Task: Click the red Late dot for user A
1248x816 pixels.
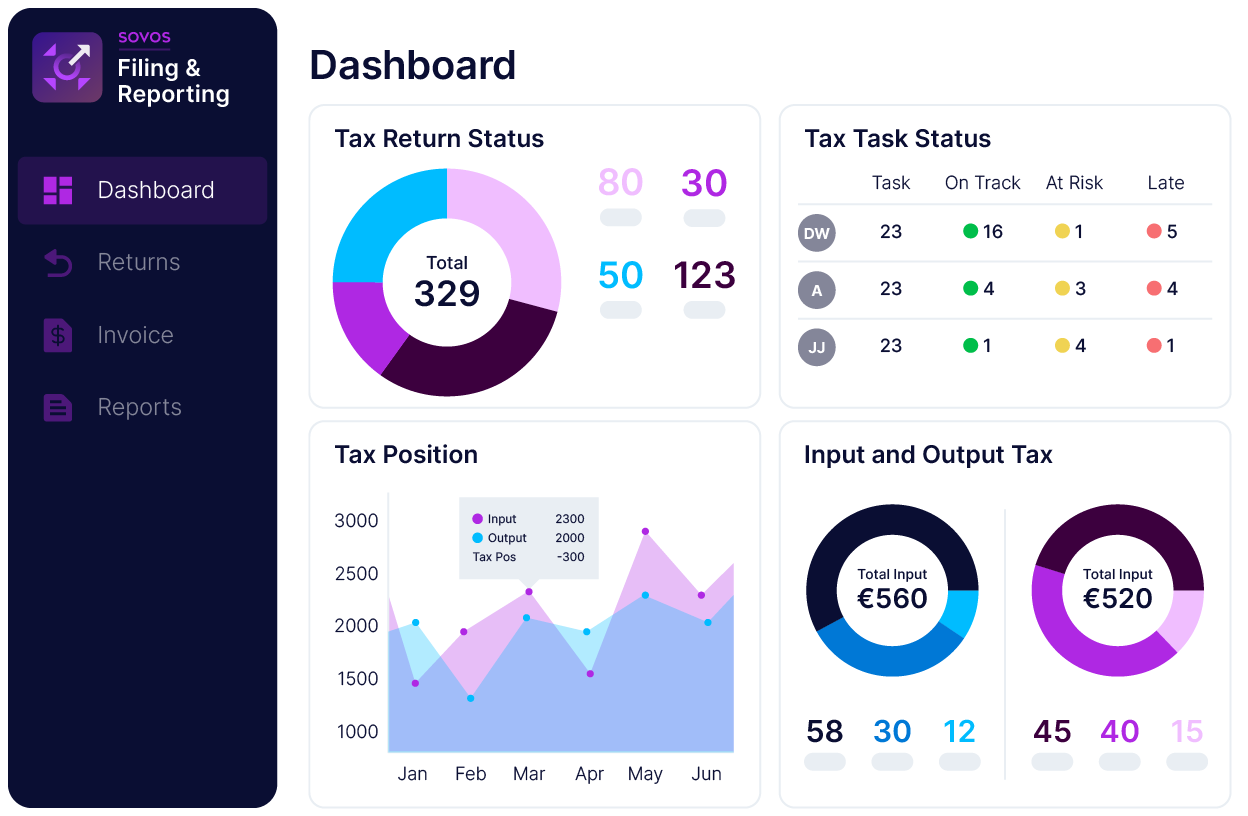Action: click(x=1154, y=289)
